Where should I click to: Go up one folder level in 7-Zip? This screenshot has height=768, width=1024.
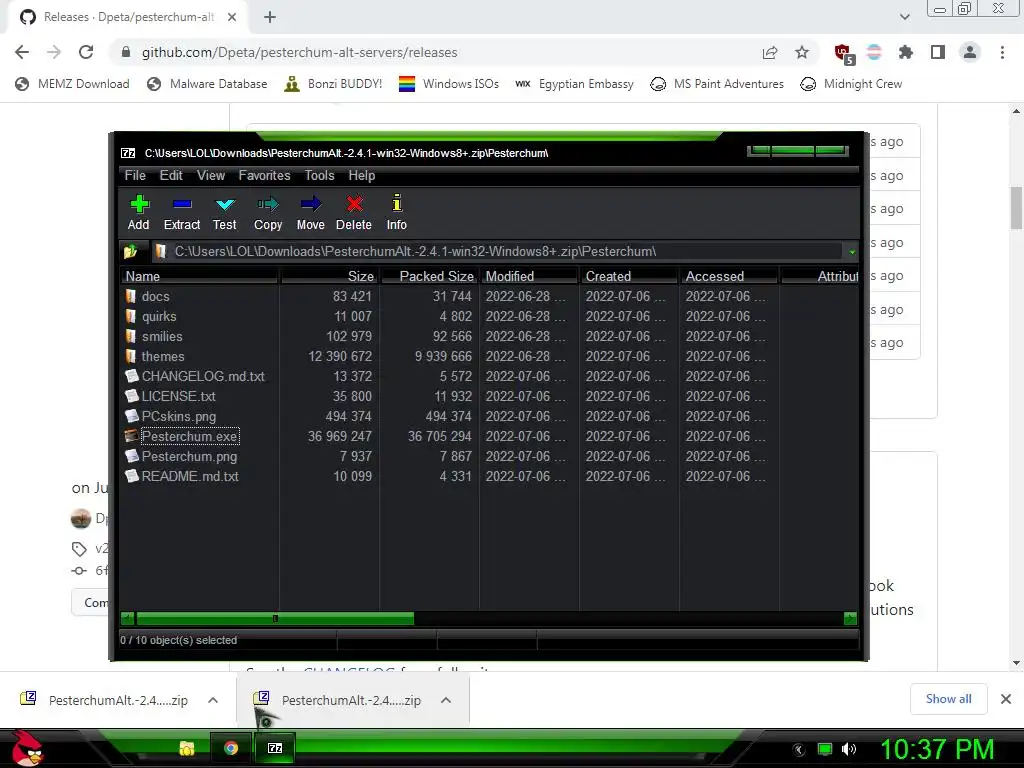[x=131, y=251]
